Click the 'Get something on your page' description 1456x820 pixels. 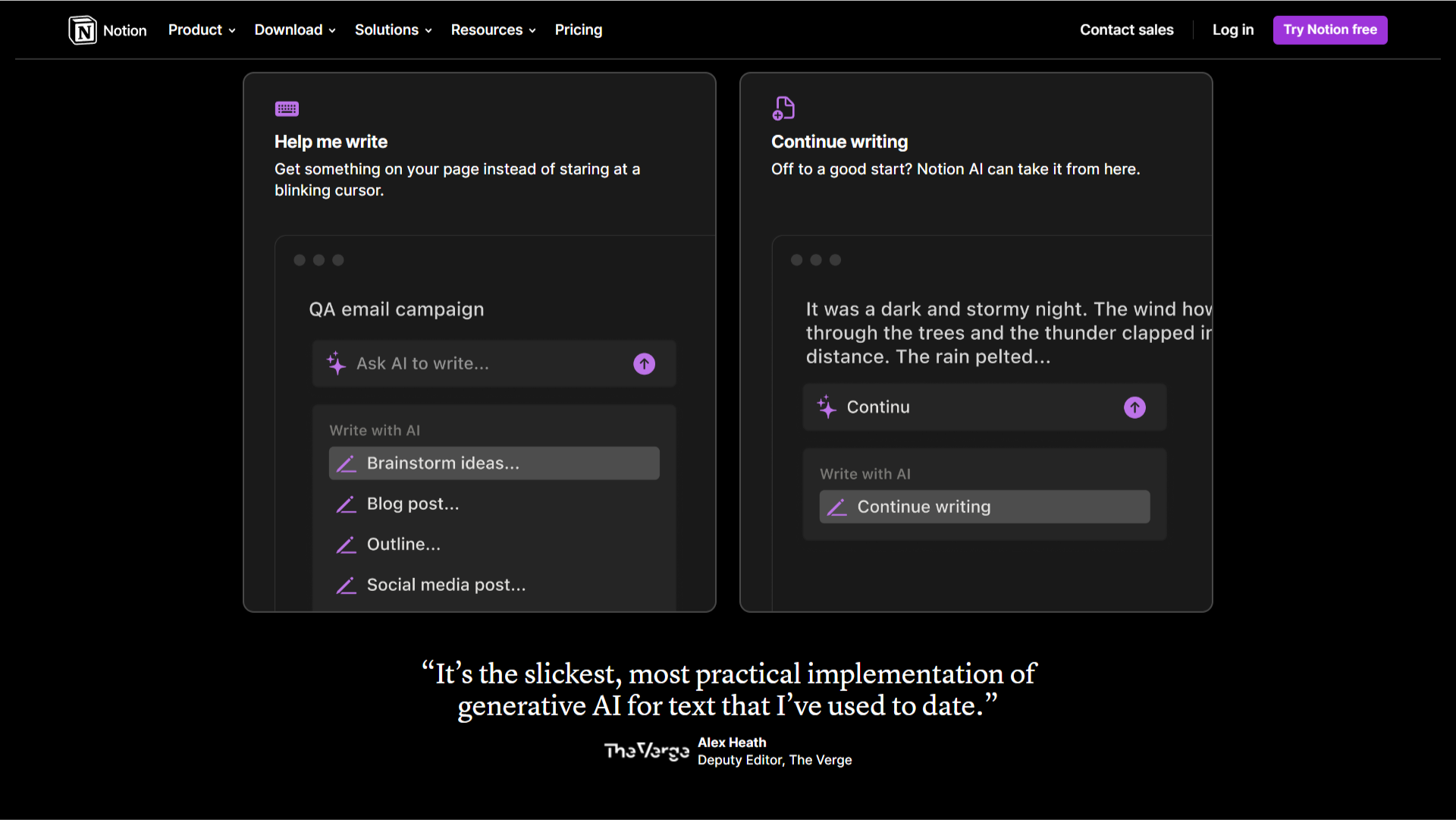pos(457,180)
